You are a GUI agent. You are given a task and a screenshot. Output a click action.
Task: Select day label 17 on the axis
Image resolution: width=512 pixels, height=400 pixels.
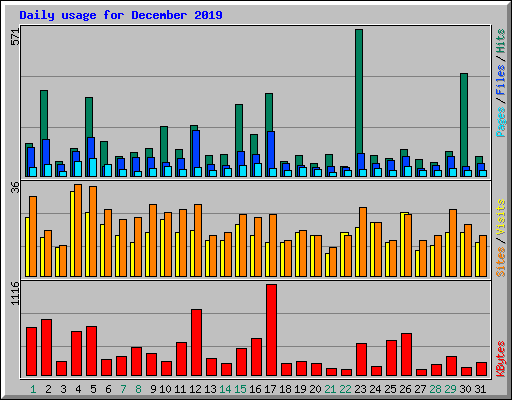[270, 389]
